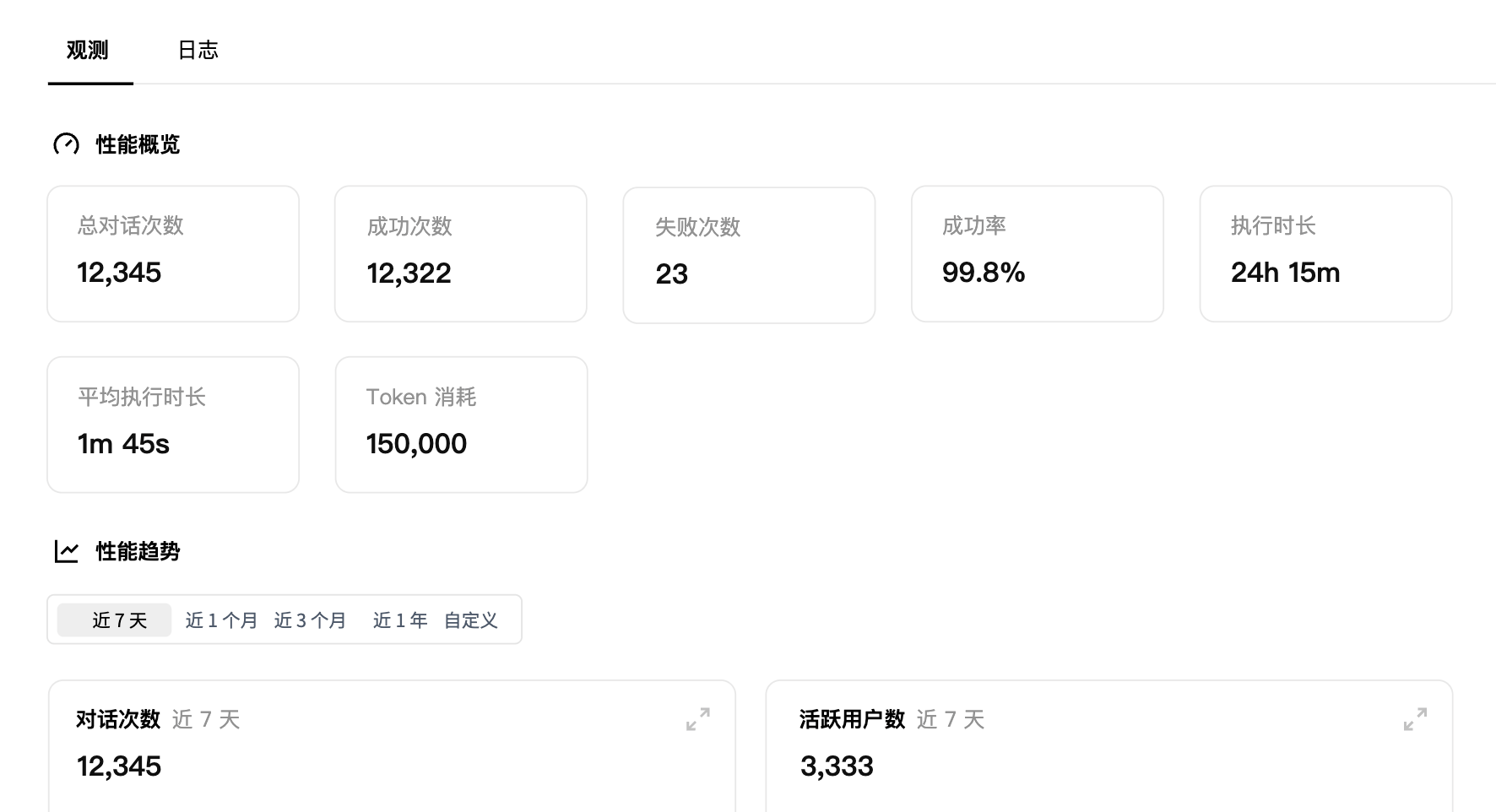Open the 自定义 custom date range
The height and width of the screenshot is (812, 1496).
point(471,620)
